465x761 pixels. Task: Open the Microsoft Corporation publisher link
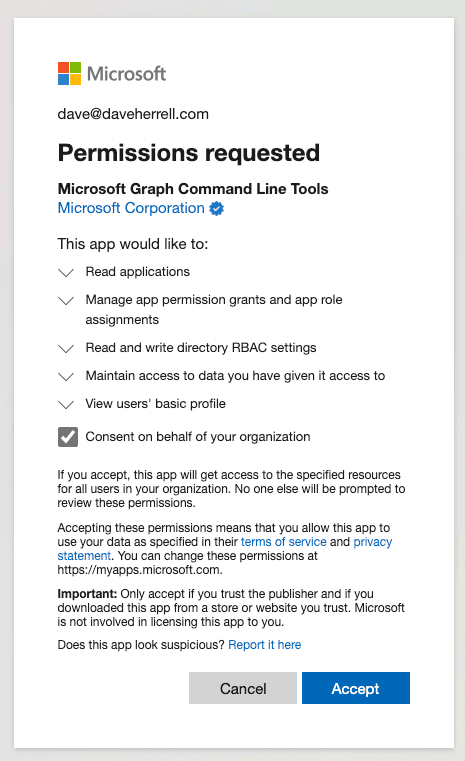tap(131, 208)
